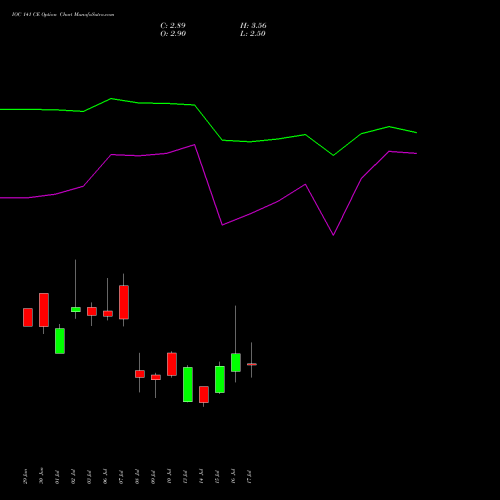This screenshot has height=500, width=500.
Task: Select the last doji candle on 17 Jul
Action: tap(252, 364)
